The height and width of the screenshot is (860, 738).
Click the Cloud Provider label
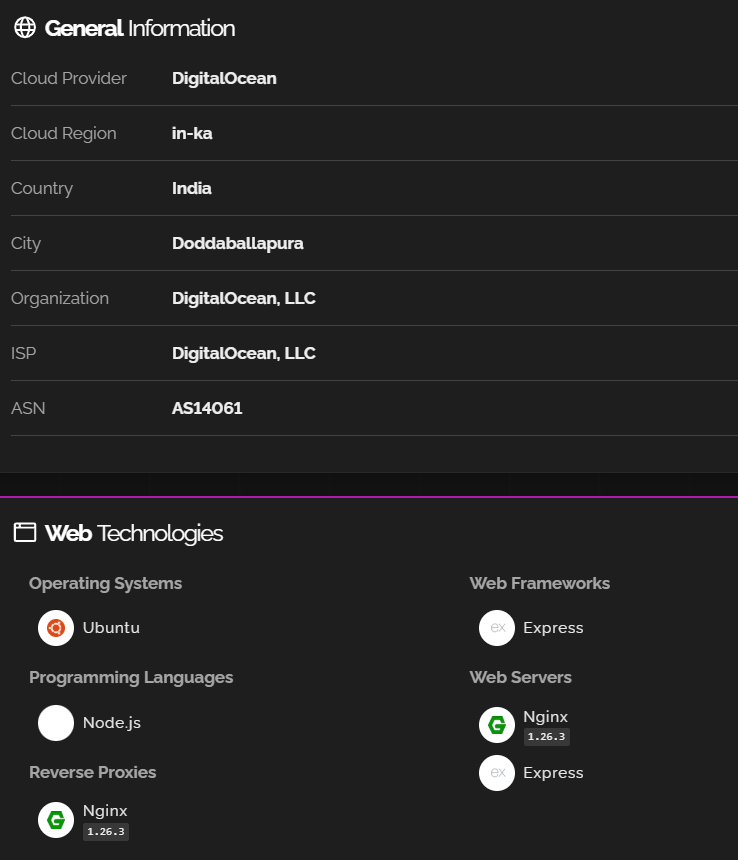(69, 78)
